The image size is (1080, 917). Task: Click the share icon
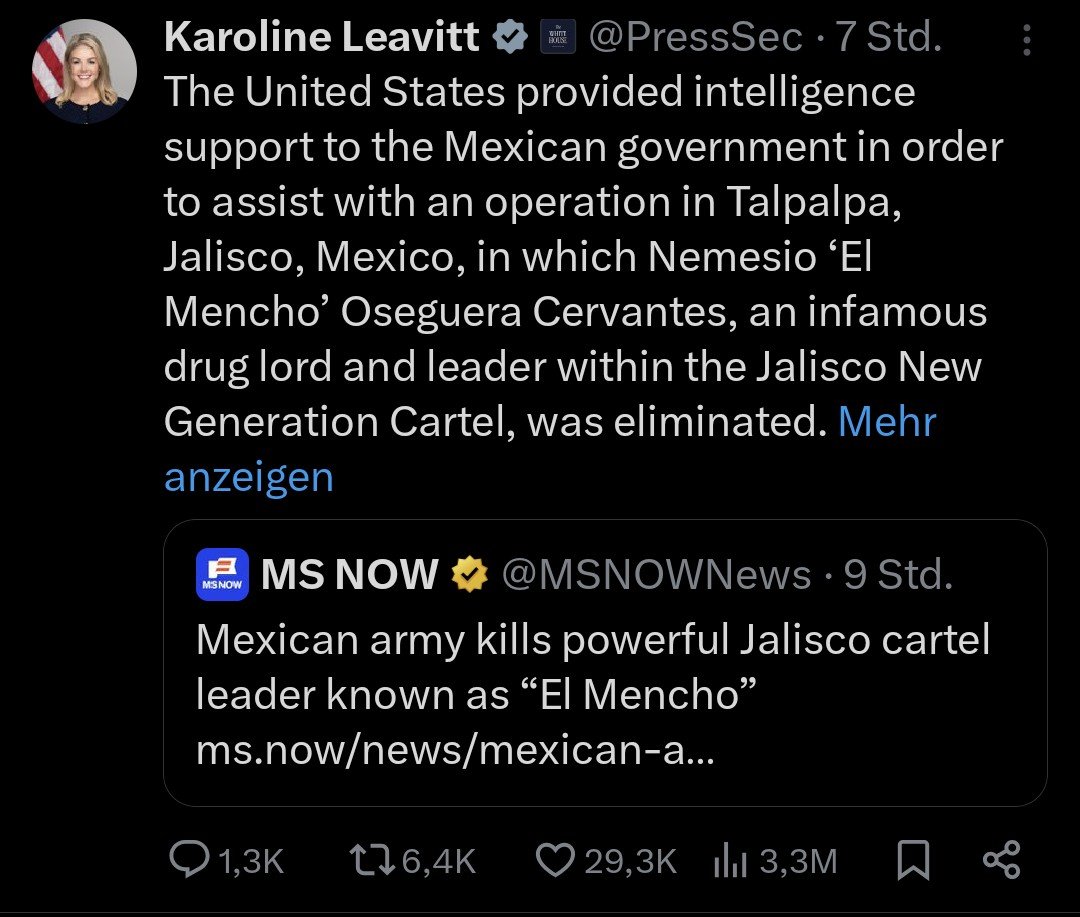coord(1001,860)
